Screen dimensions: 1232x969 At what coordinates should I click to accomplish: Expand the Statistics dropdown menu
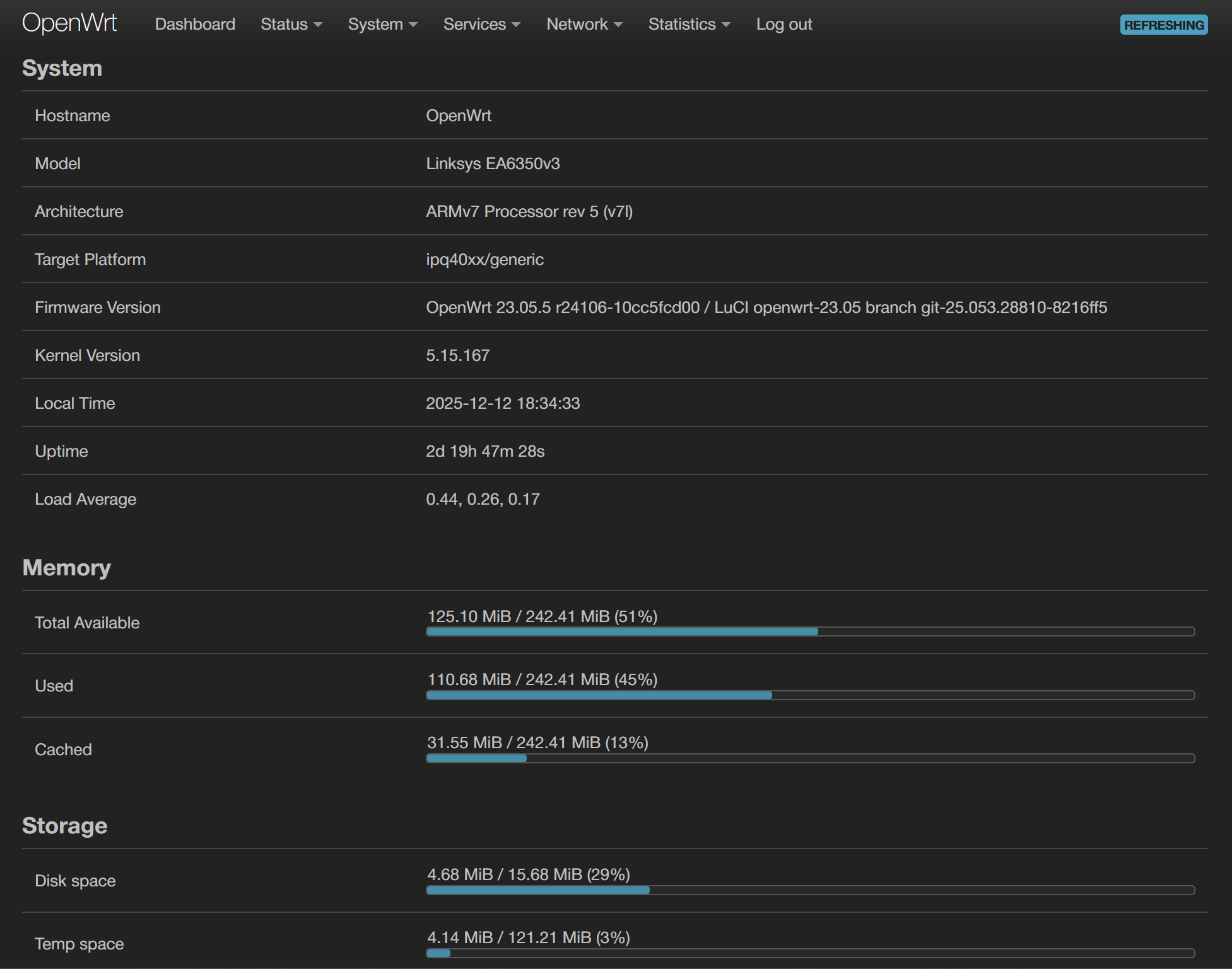689,24
